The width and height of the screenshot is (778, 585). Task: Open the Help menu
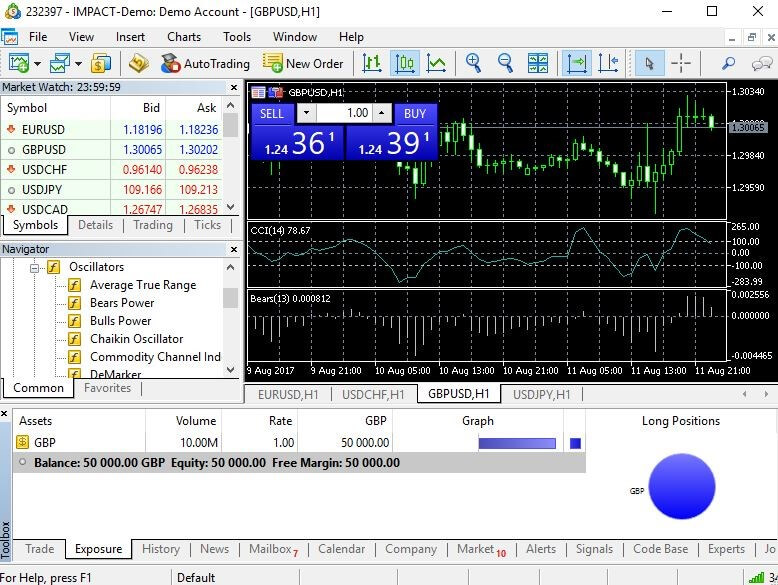[x=351, y=37]
